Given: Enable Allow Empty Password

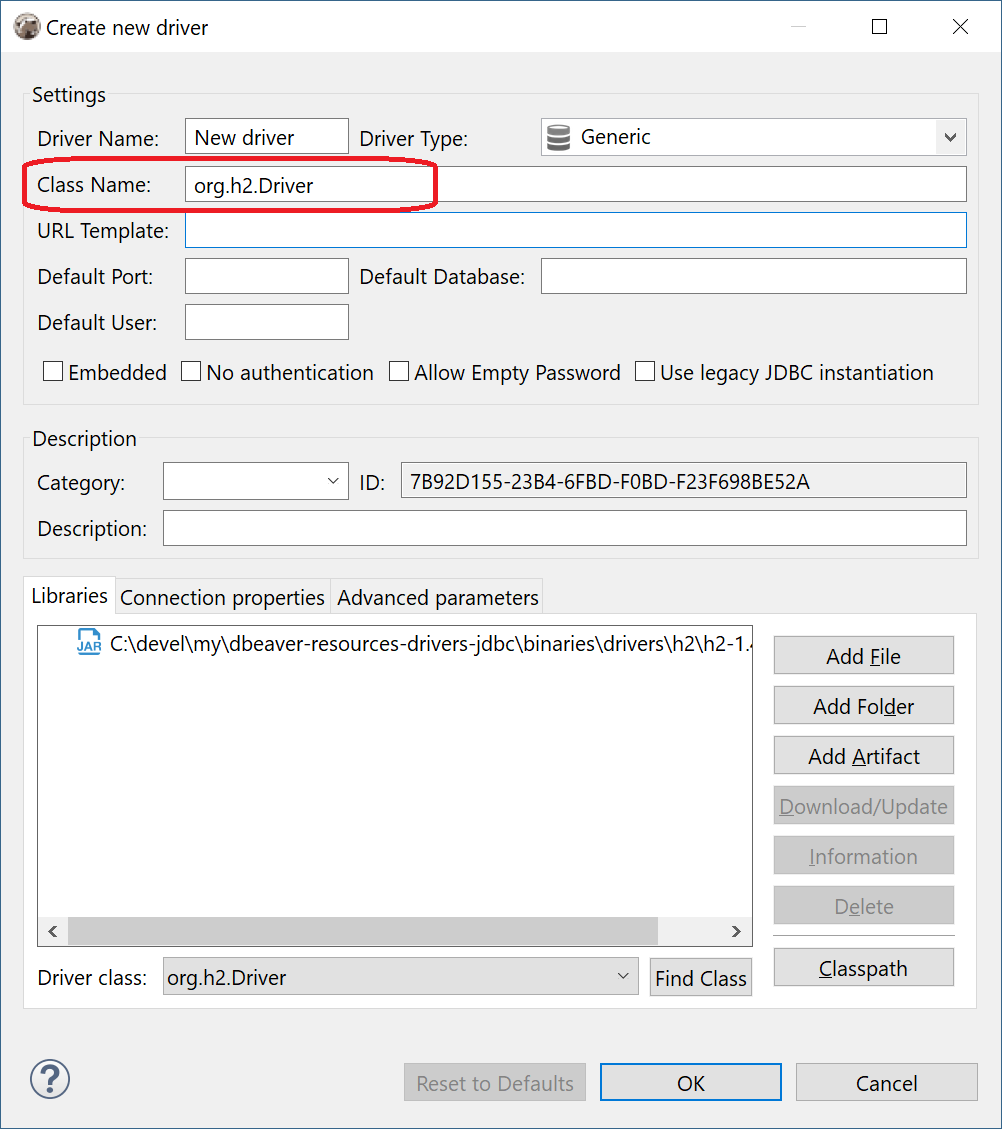Looking at the screenshot, I should pyautogui.click(x=398, y=371).
